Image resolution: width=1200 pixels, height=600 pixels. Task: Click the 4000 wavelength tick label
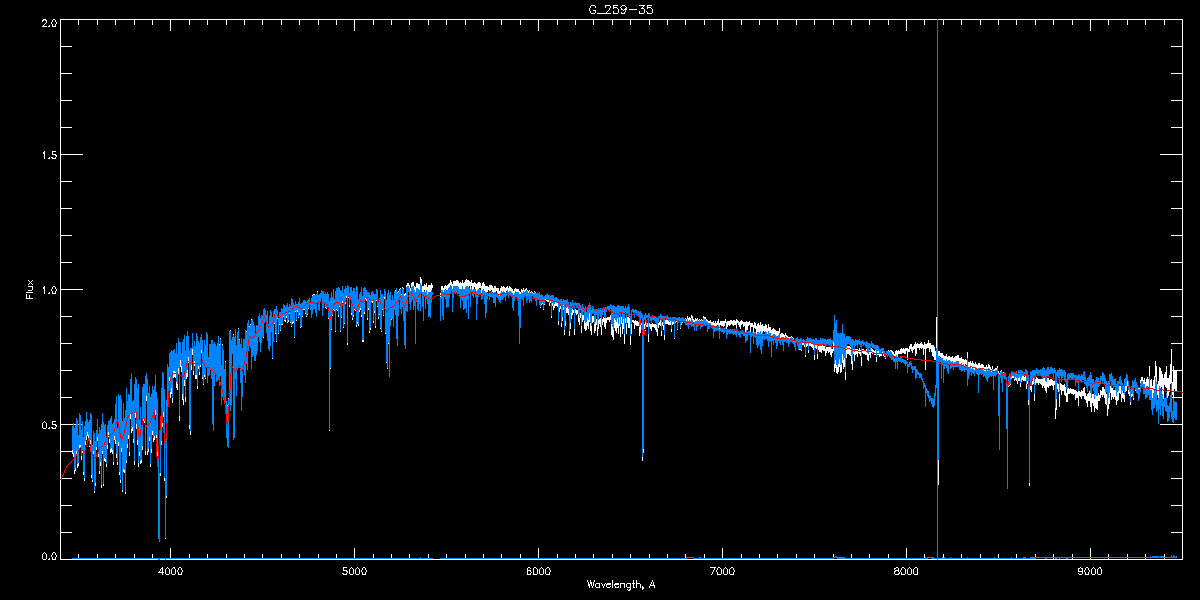(170, 572)
